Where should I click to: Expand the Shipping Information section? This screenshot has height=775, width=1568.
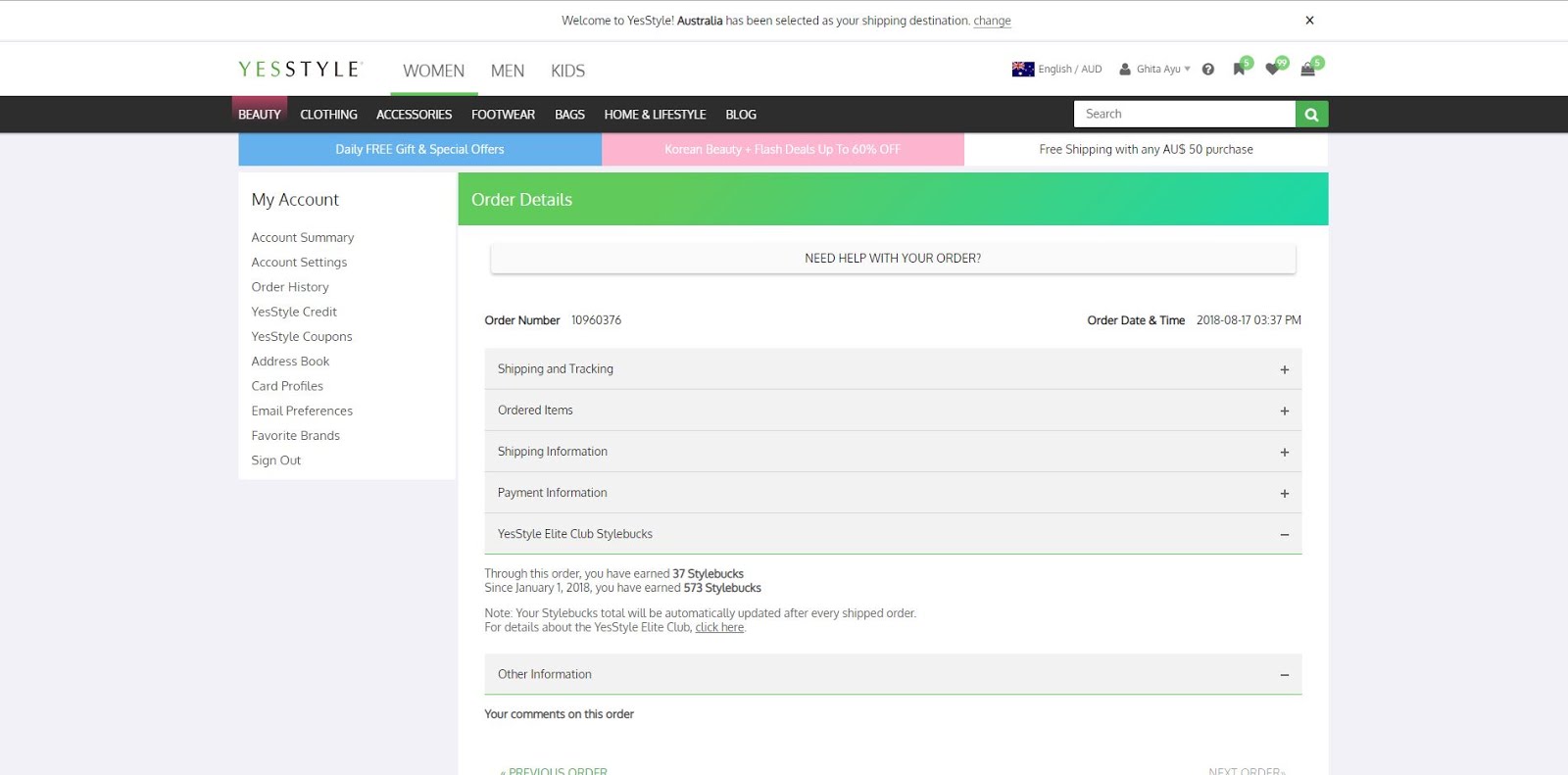(x=893, y=452)
